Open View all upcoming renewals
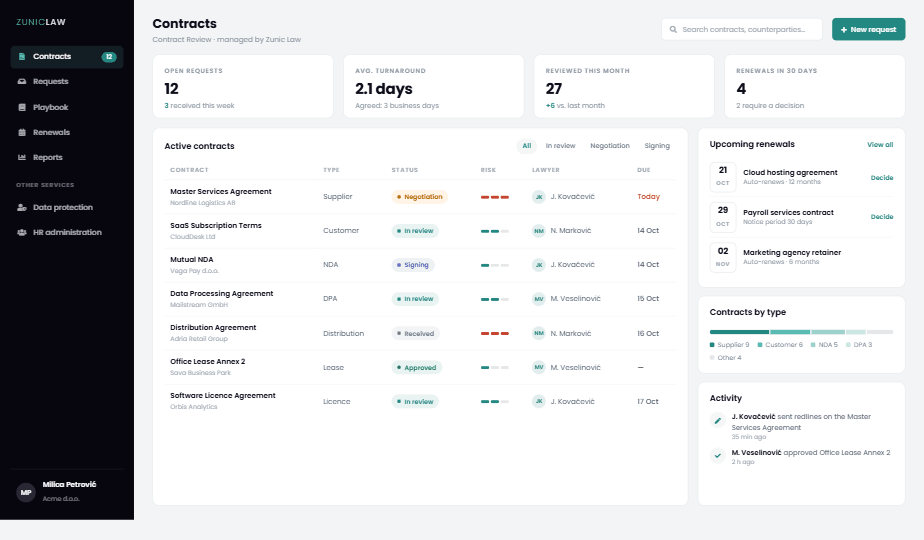This screenshot has width=924, height=540. [x=880, y=144]
